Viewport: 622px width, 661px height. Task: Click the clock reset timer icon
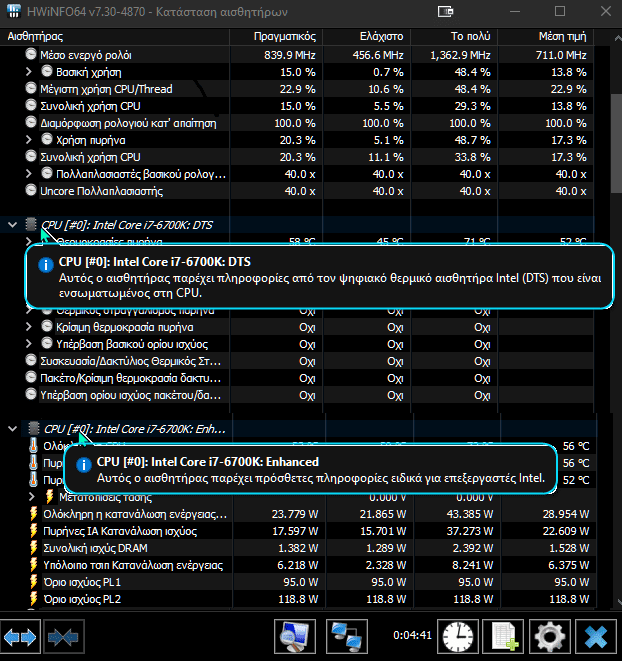click(458, 636)
